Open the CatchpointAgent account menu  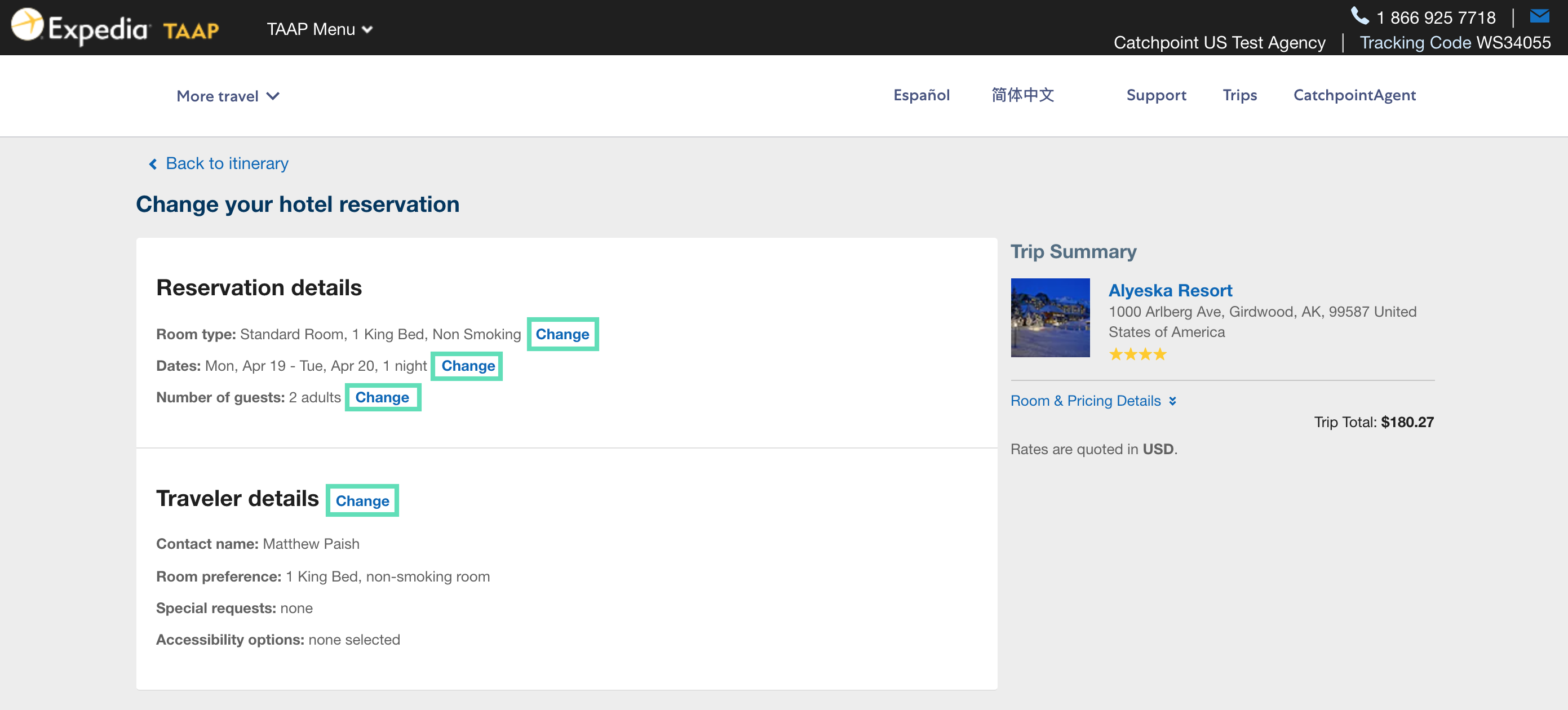pyautogui.click(x=1354, y=95)
